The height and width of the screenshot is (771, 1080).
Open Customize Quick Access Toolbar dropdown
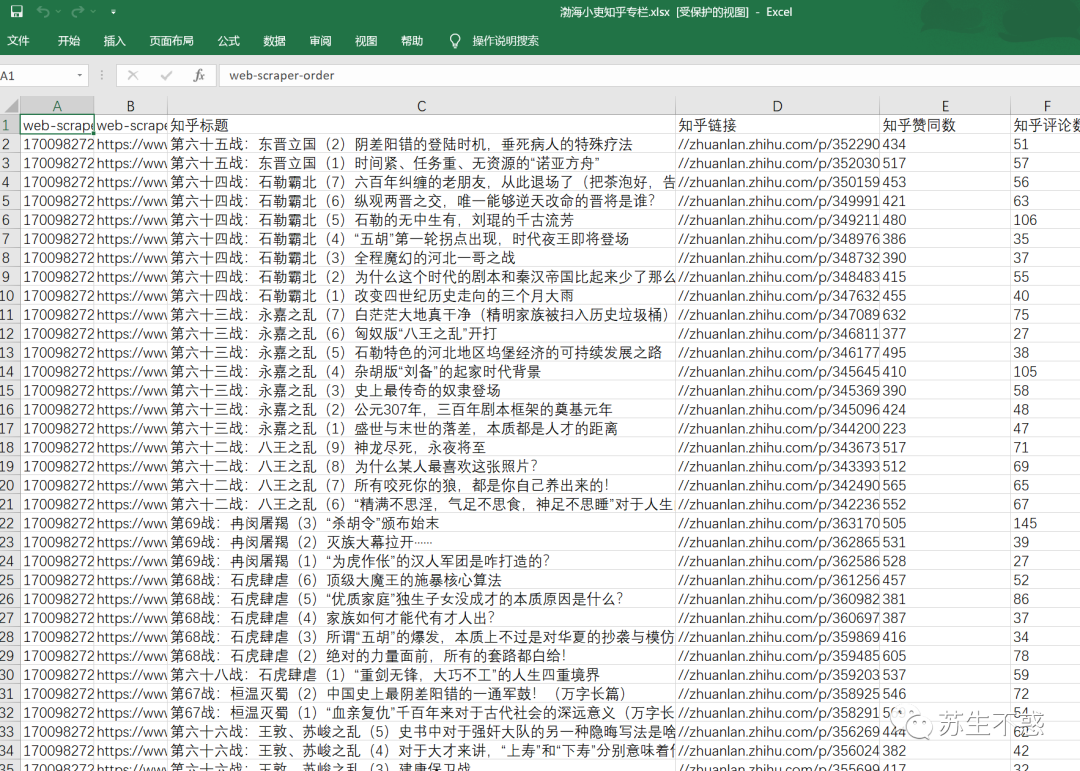tap(114, 12)
